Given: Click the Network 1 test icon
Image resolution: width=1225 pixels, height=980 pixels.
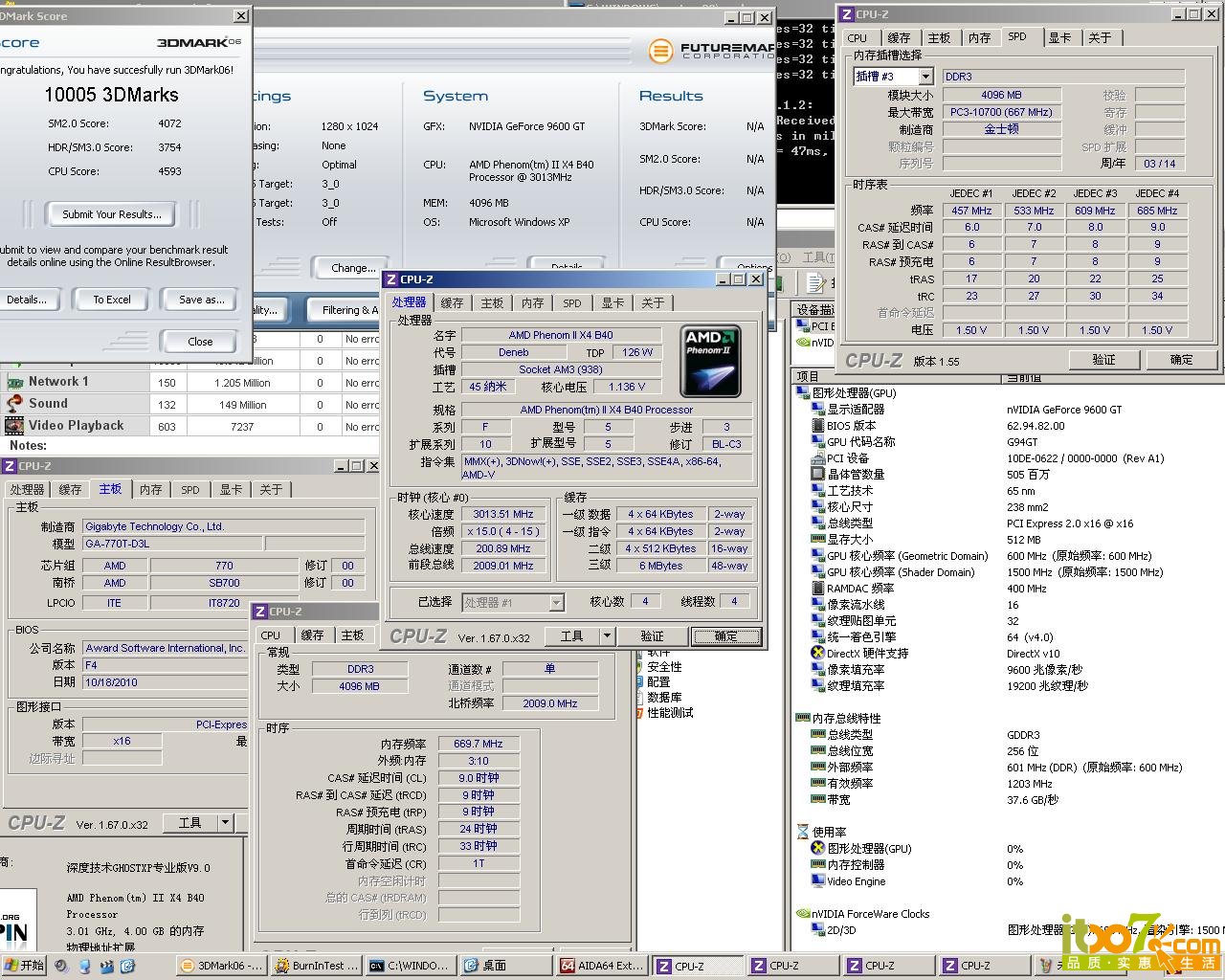Looking at the screenshot, I should tap(14, 382).
